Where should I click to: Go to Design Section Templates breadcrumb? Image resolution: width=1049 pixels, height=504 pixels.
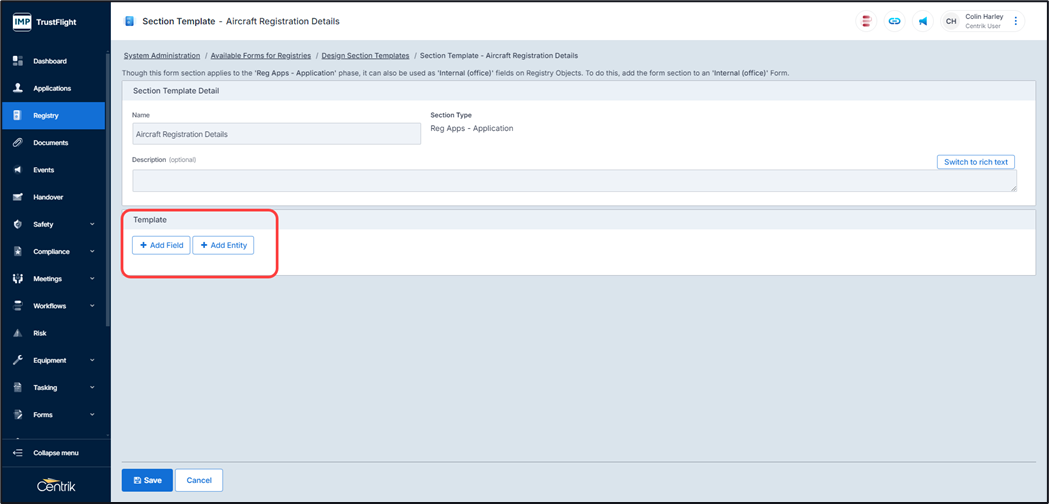coord(365,56)
